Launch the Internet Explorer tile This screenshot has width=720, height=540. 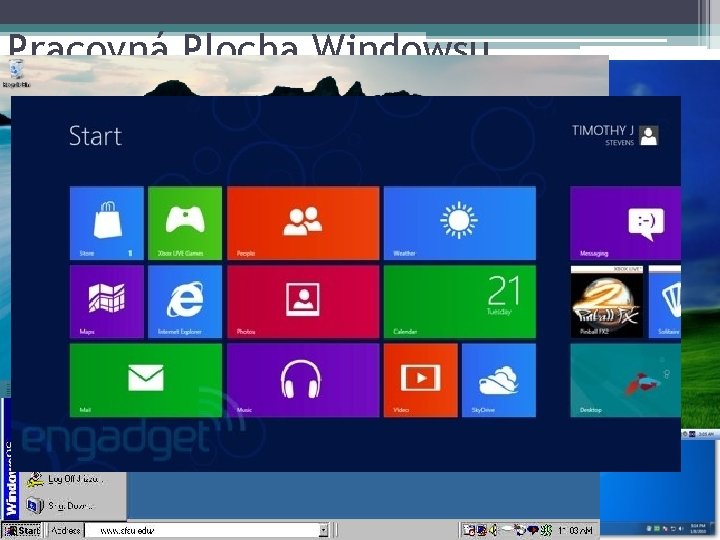coord(185,302)
